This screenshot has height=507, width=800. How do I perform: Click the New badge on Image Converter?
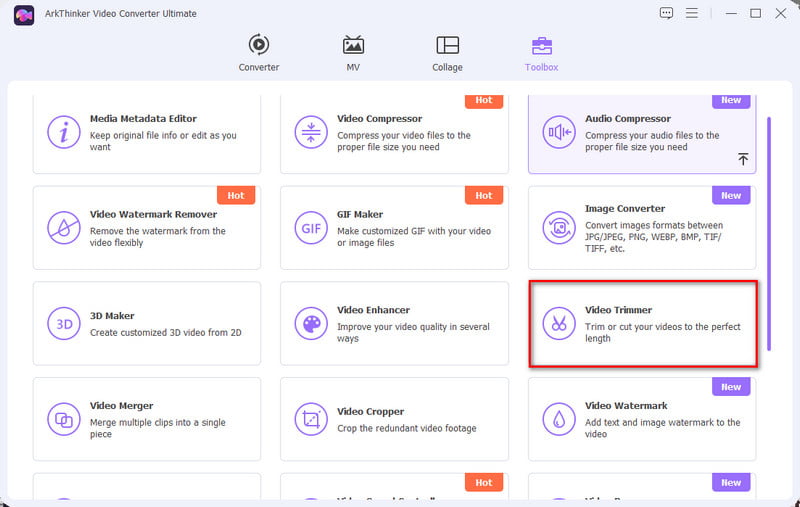click(x=731, y=195)
